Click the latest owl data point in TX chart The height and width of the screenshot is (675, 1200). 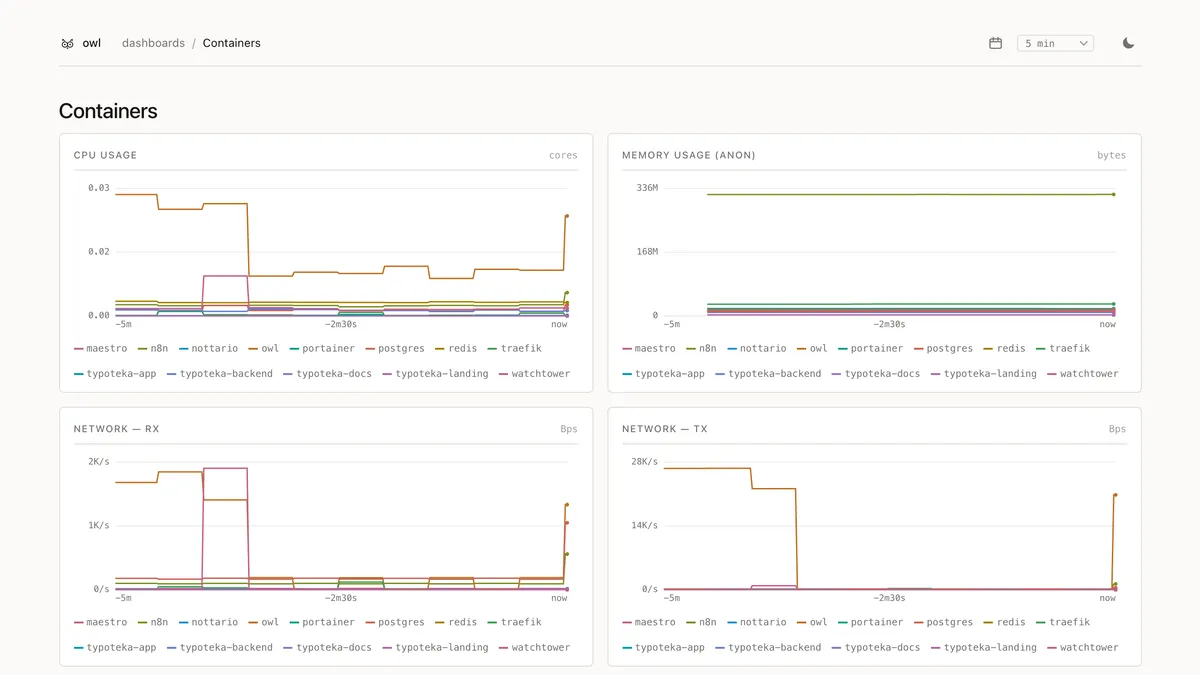click(1114, 495)
